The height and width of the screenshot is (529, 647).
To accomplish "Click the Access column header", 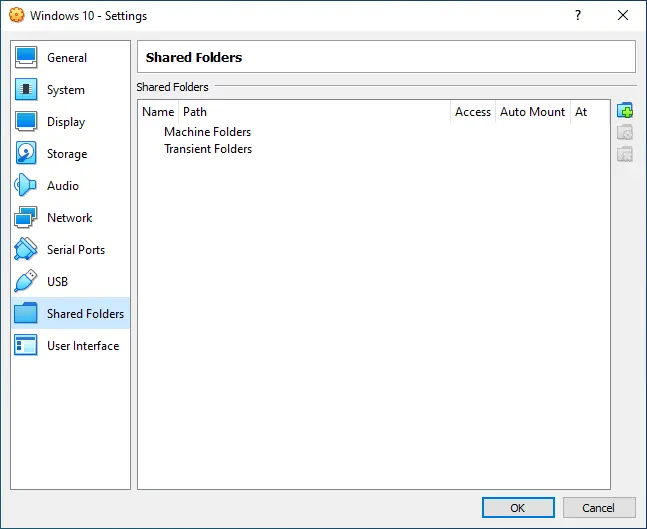I will [473, 112].
